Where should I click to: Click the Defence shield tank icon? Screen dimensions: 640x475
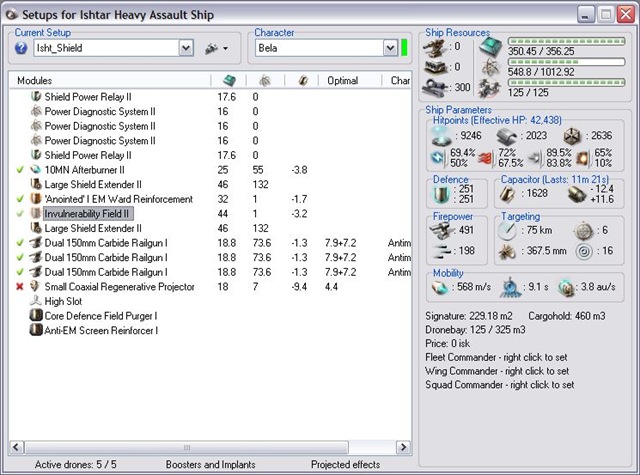pos(441,194)
